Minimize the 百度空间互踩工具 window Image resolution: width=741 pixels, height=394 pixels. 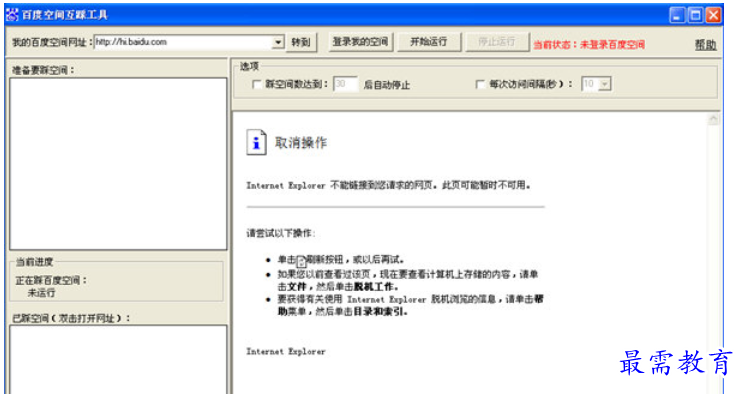[677, 16]
